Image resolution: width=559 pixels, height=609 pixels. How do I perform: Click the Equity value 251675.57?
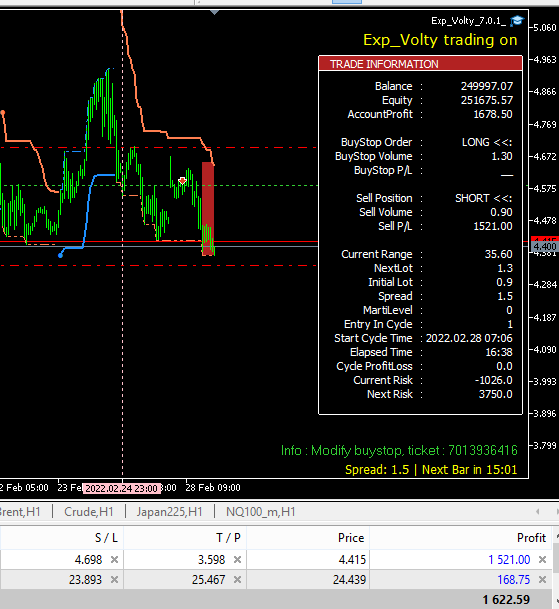pos(486,100)
